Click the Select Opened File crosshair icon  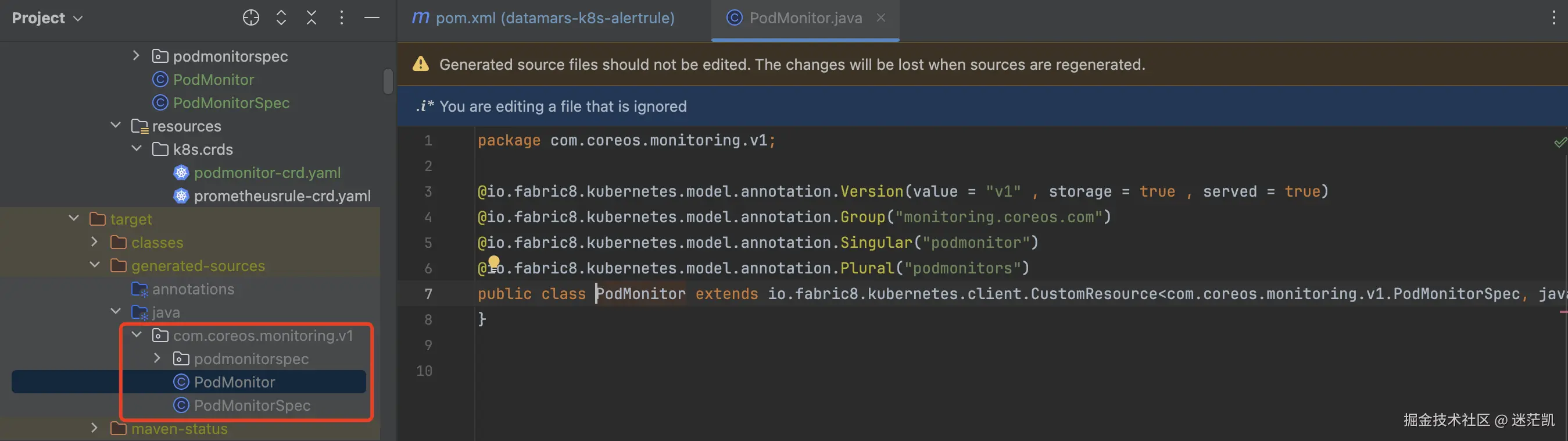251,17
